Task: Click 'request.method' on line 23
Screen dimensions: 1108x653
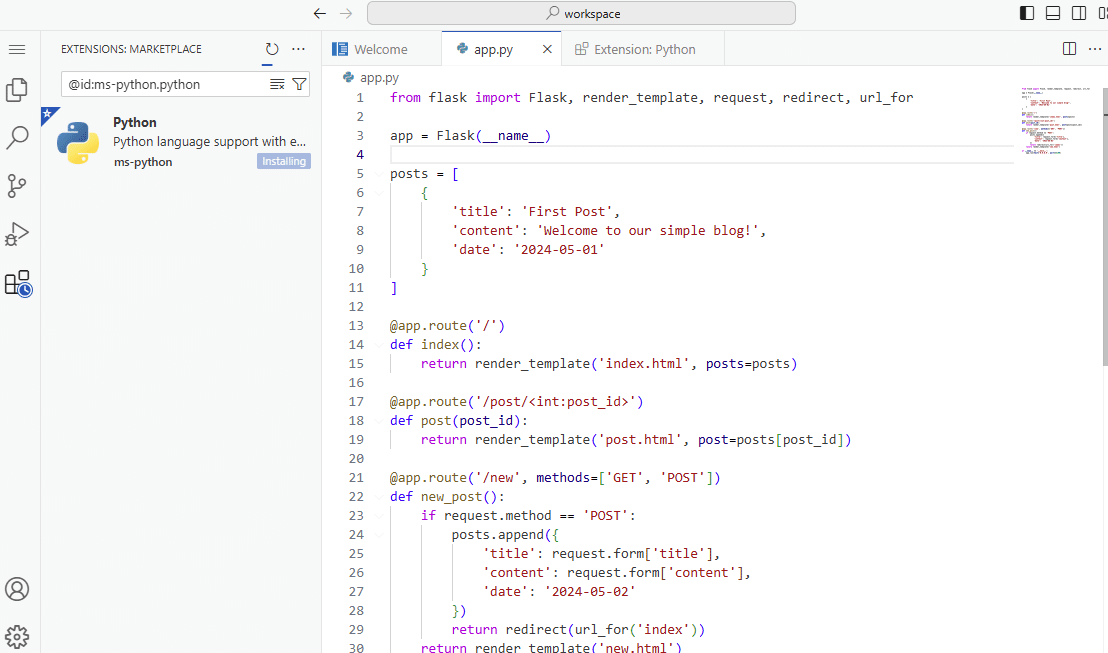Action: [497, 516]
